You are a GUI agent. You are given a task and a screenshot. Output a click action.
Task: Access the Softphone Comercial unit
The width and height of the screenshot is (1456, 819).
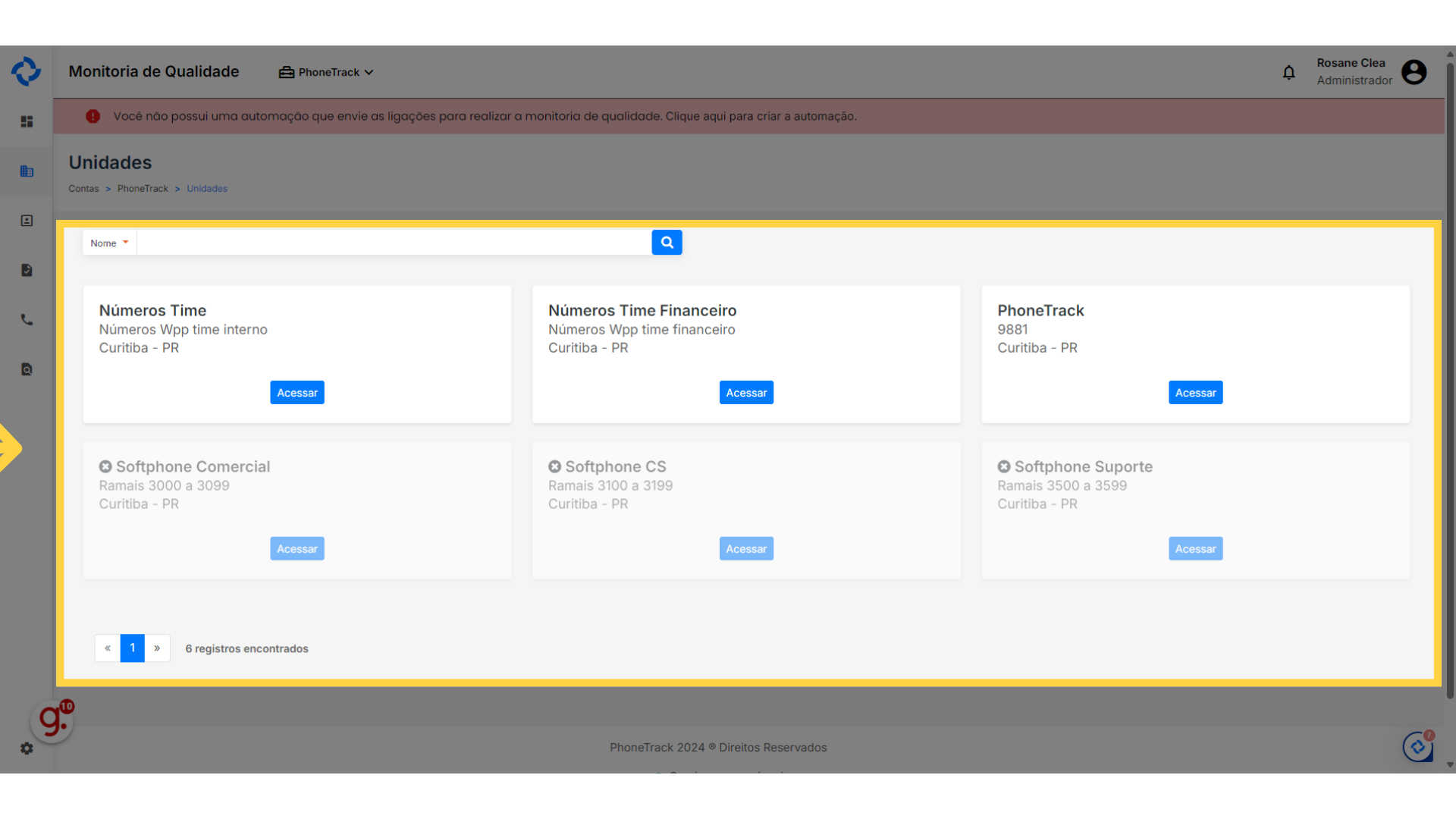297,549
